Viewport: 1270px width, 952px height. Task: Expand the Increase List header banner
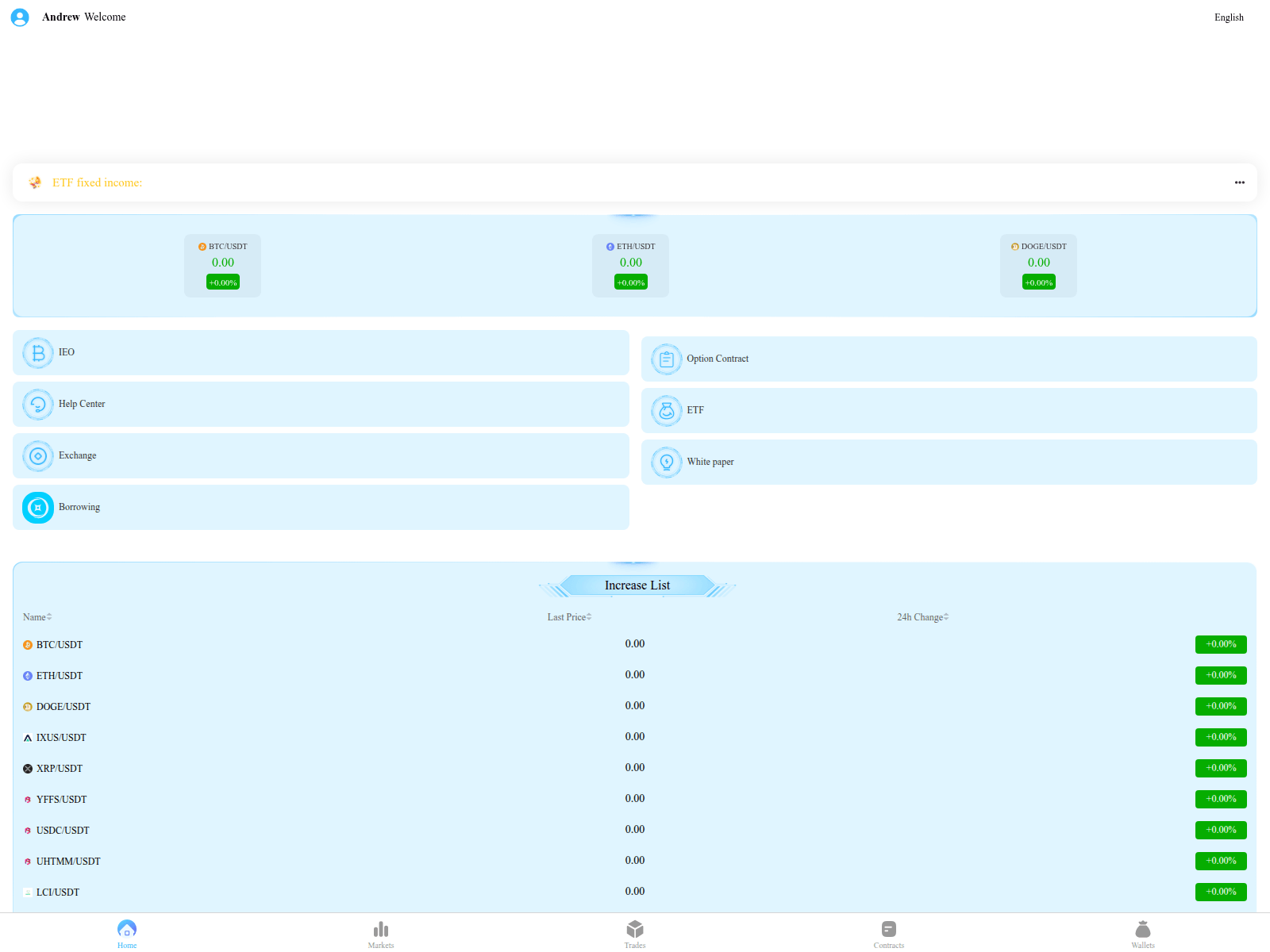(636, 585)
